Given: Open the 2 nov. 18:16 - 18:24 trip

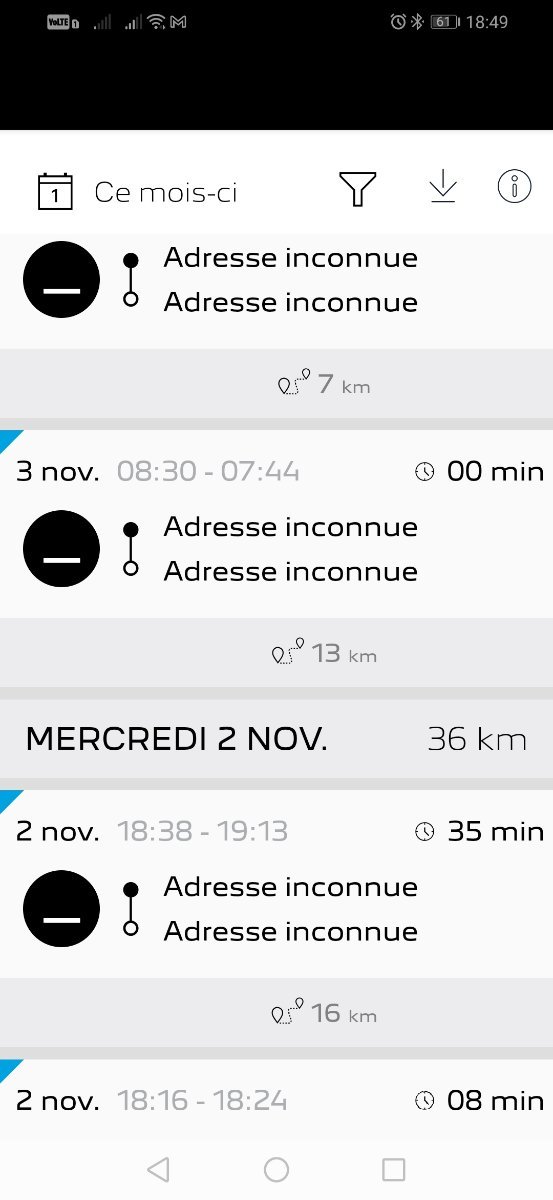Looking at the screenshot, I should tap(276, 1100).
